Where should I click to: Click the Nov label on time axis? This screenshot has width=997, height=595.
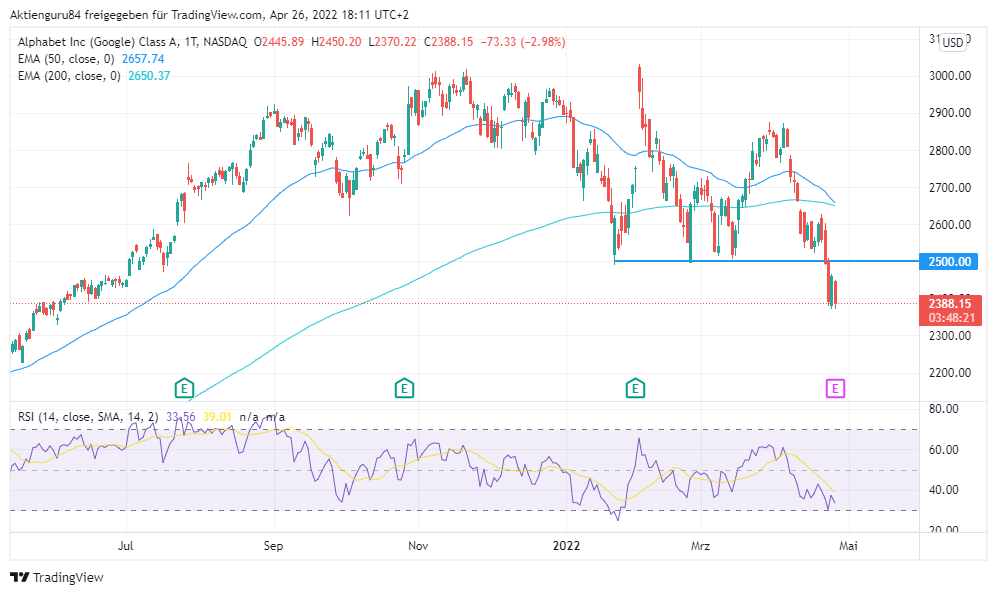coord(418,545)
